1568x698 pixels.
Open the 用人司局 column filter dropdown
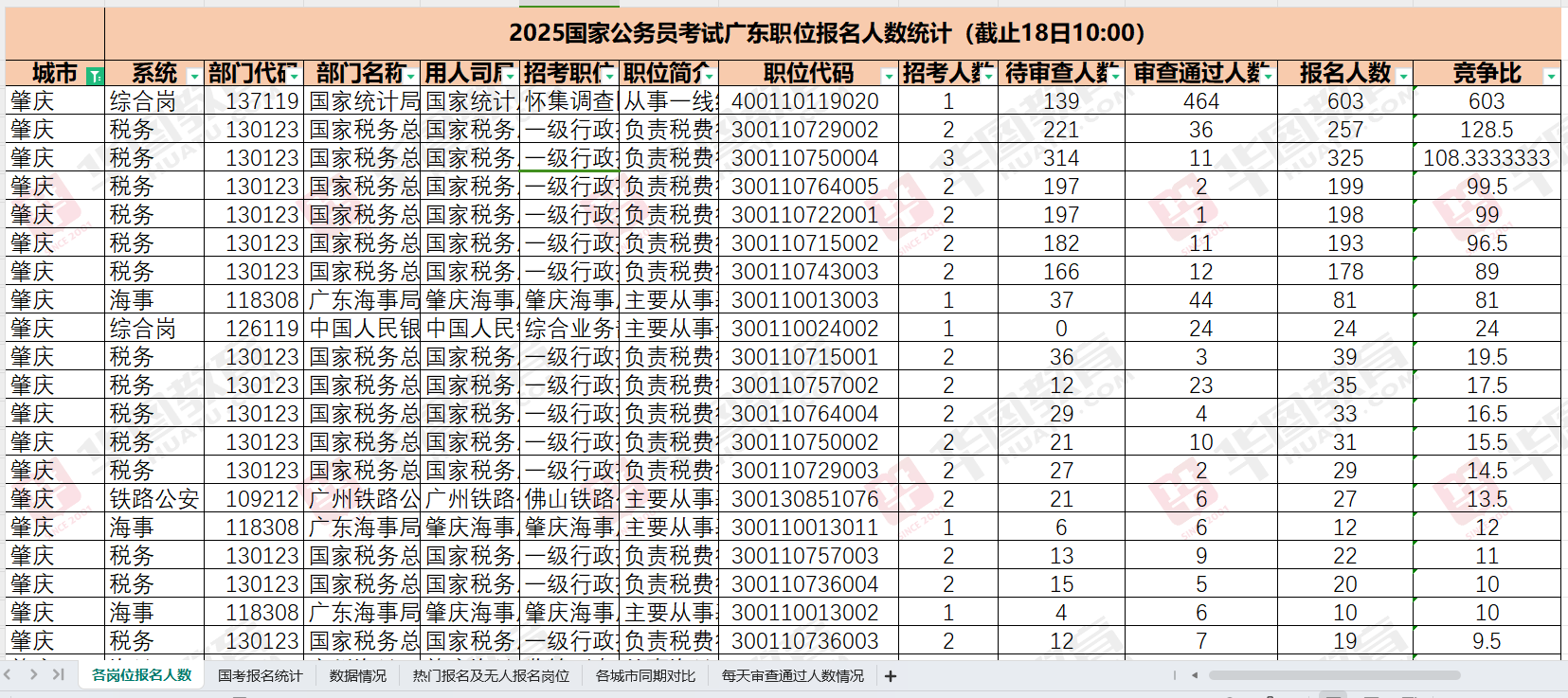(x=511, y=76)
